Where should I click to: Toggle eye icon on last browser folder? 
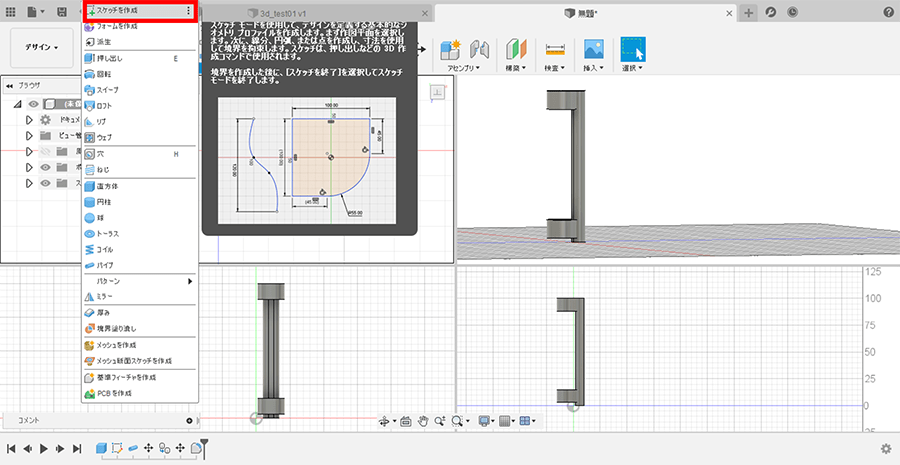[45, 183]
